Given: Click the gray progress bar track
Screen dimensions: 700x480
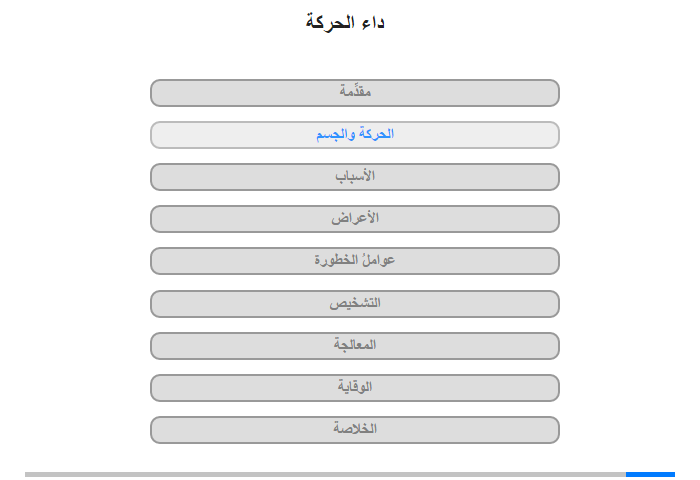Looking at the screenshot, I should pos(325,474).
